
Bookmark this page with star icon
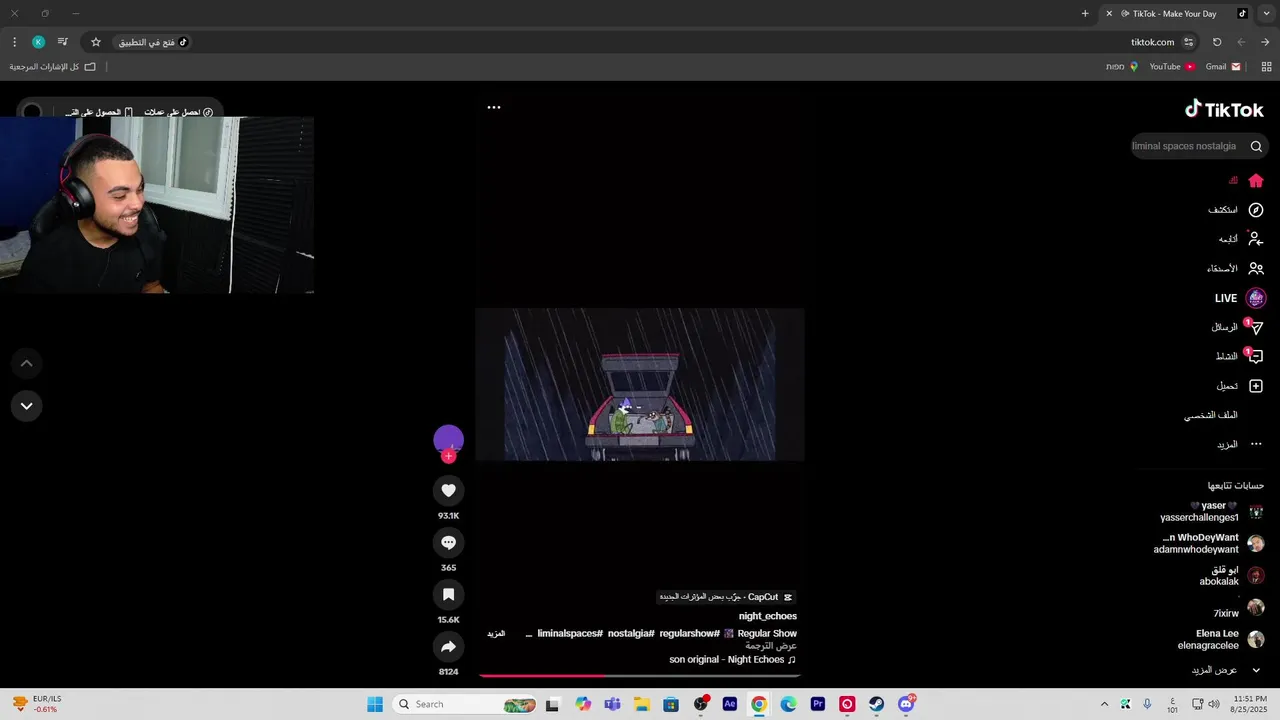pyautogui.click(x=96, y=42)
